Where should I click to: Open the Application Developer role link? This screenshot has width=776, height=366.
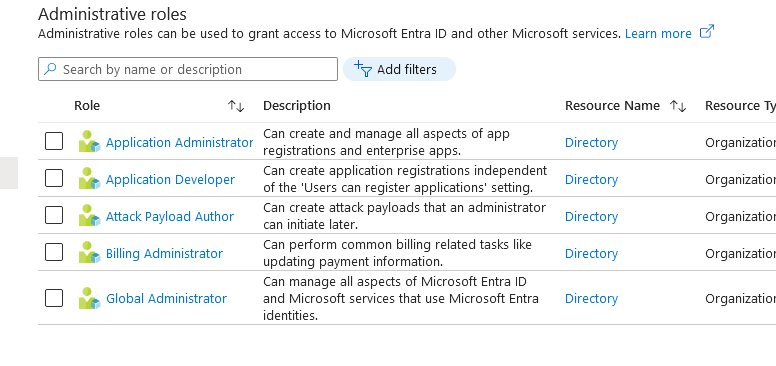tap(170, 180)
